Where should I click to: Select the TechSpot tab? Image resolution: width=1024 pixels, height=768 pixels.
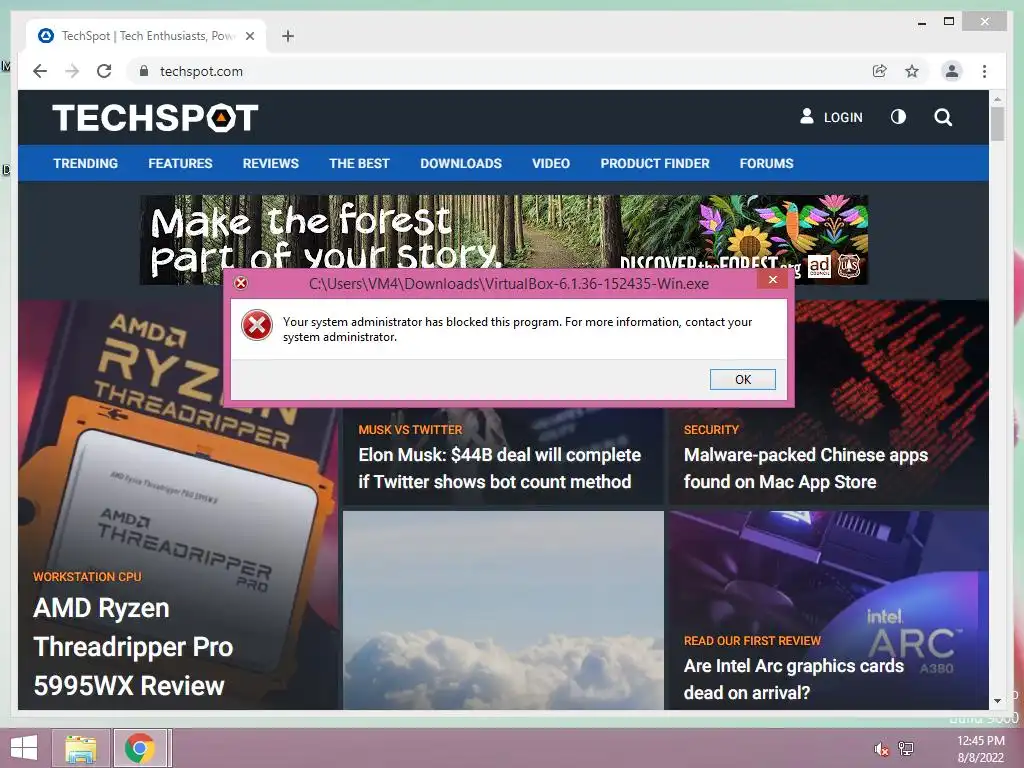146,36
